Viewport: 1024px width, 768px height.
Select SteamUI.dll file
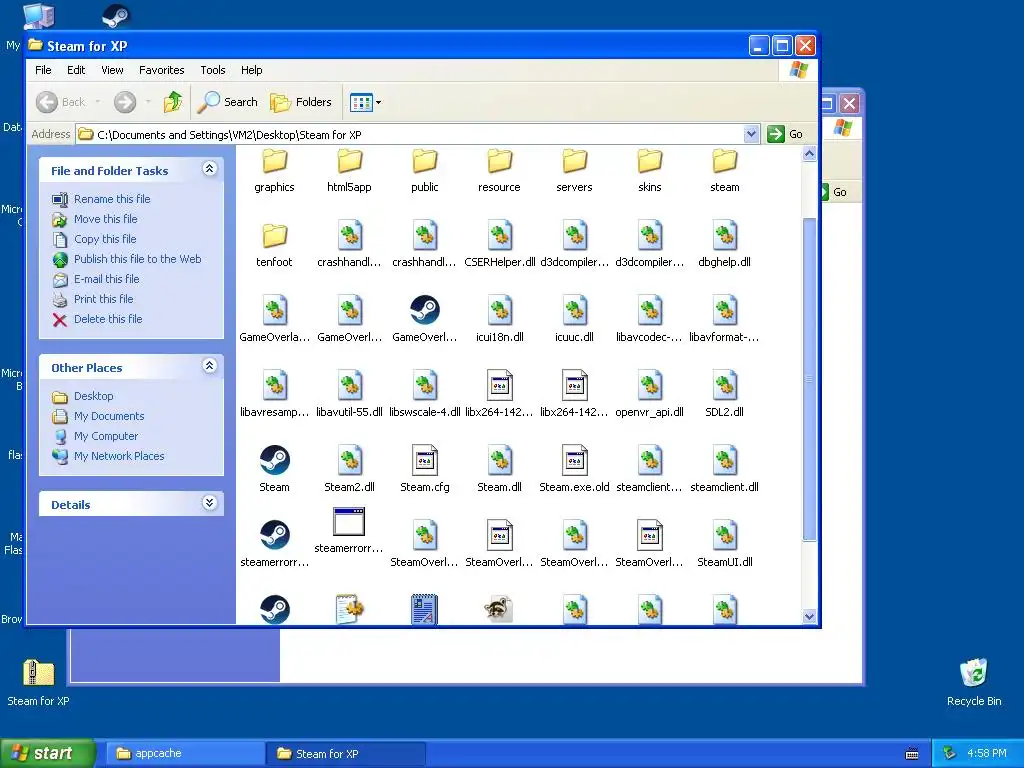(x=724, y=545)
